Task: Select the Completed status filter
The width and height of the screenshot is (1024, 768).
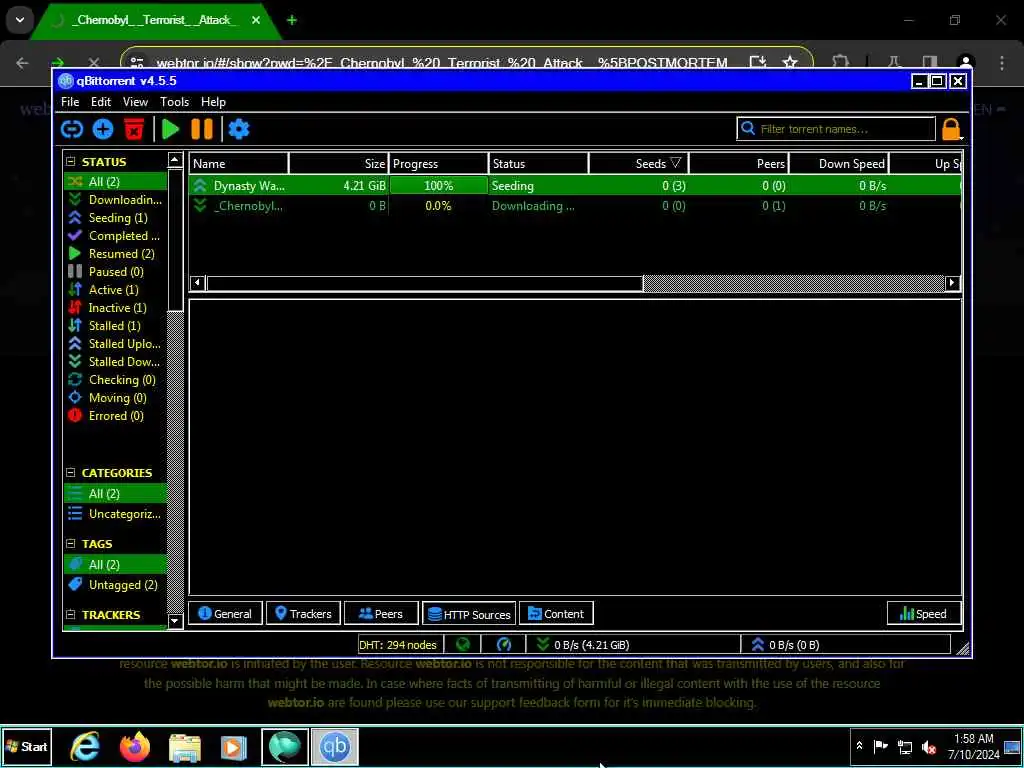Action: tap(116, 236)
